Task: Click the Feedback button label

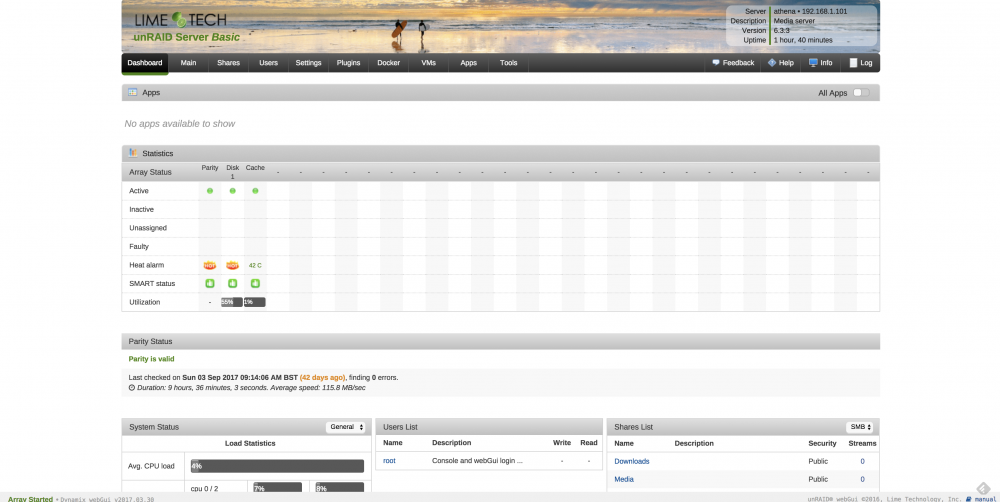Action: pyautogui.click(x=739, y=63)
